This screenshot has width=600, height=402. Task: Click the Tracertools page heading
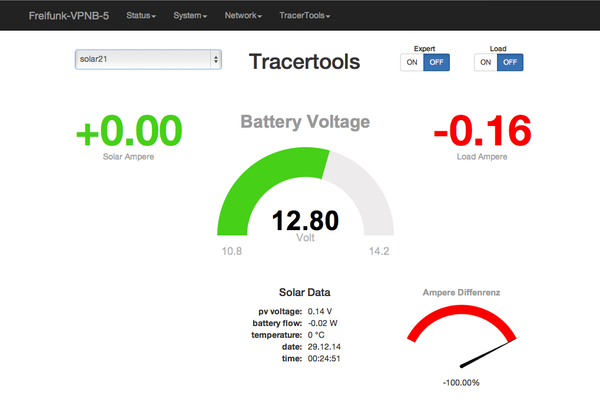point(305,61)
